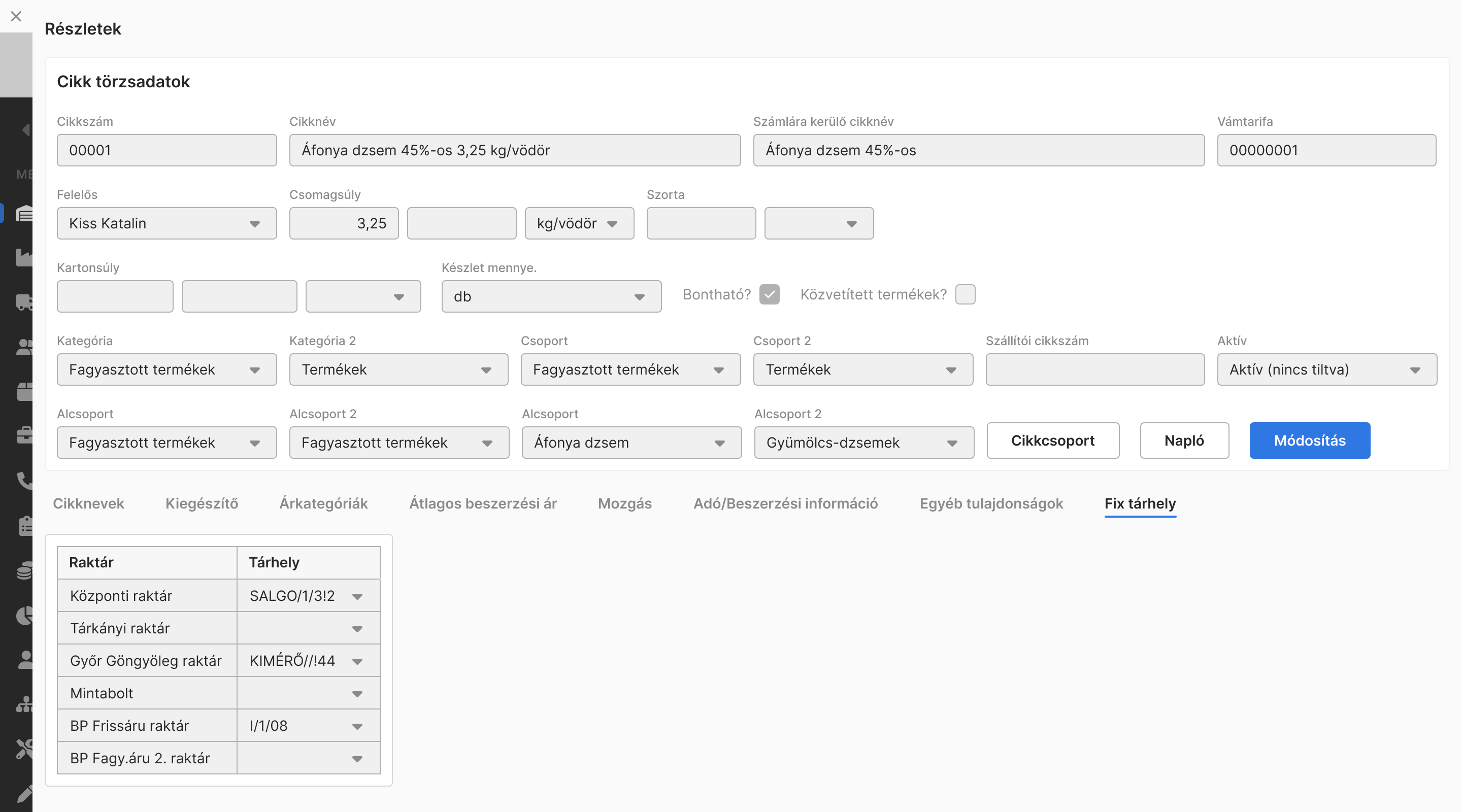Open the warehouse icon in the sidebar
1462x812 pixels.
tap(24, 214)
